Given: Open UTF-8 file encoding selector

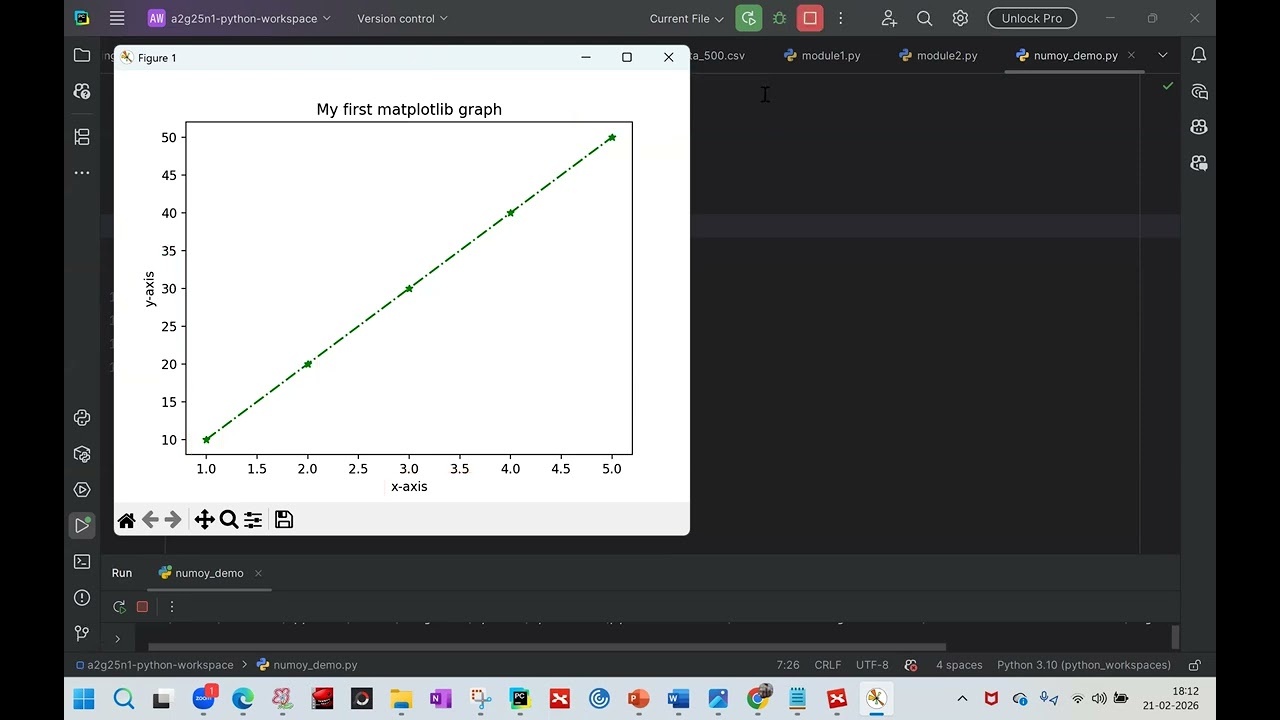Looking at the screenshot, I should [x=872, y=665].
